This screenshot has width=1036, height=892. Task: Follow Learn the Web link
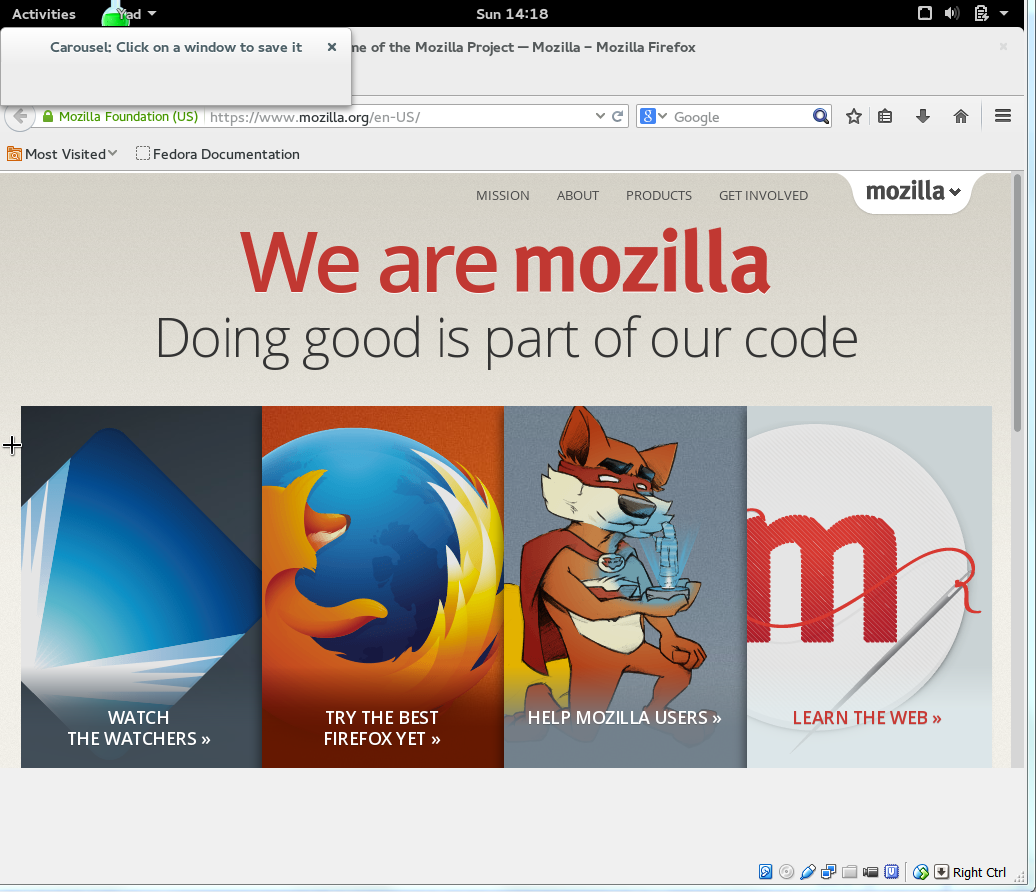(867, 718)
